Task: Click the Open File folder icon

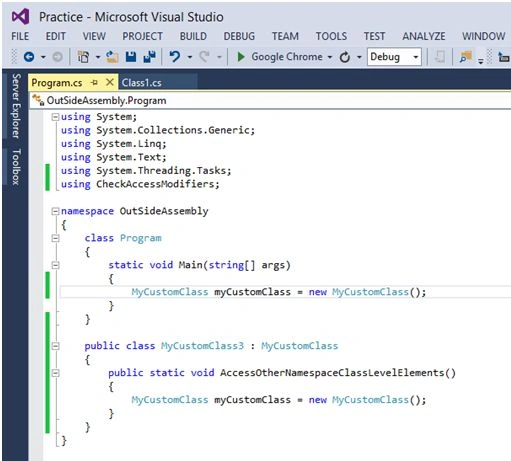Action: tap(112, 57)
